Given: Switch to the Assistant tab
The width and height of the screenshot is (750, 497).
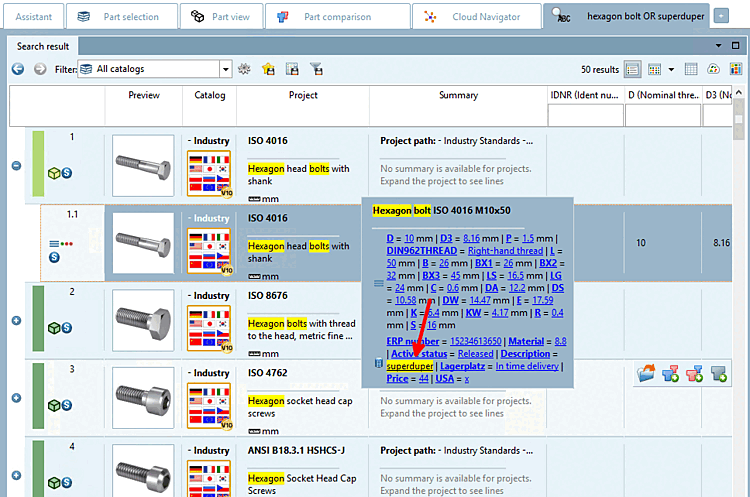Looking at the screenshot, I should [x=33, y=17].
